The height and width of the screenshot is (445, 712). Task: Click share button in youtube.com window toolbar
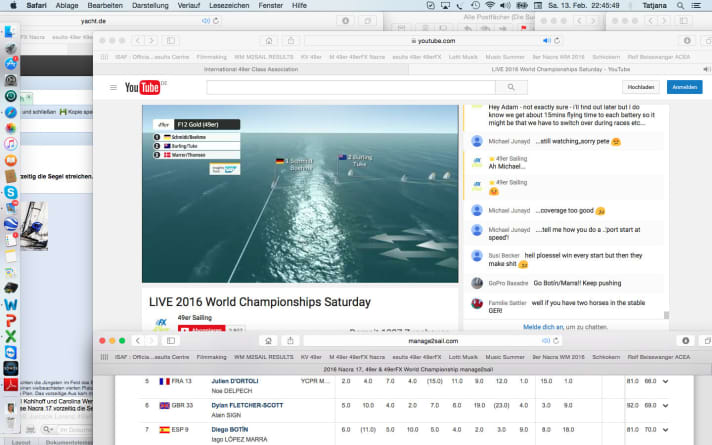point(291,40)
